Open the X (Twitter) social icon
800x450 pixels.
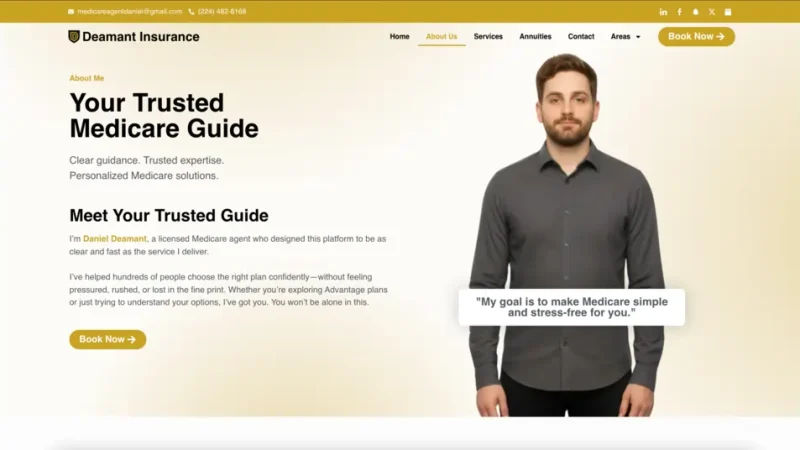(712, 12)
